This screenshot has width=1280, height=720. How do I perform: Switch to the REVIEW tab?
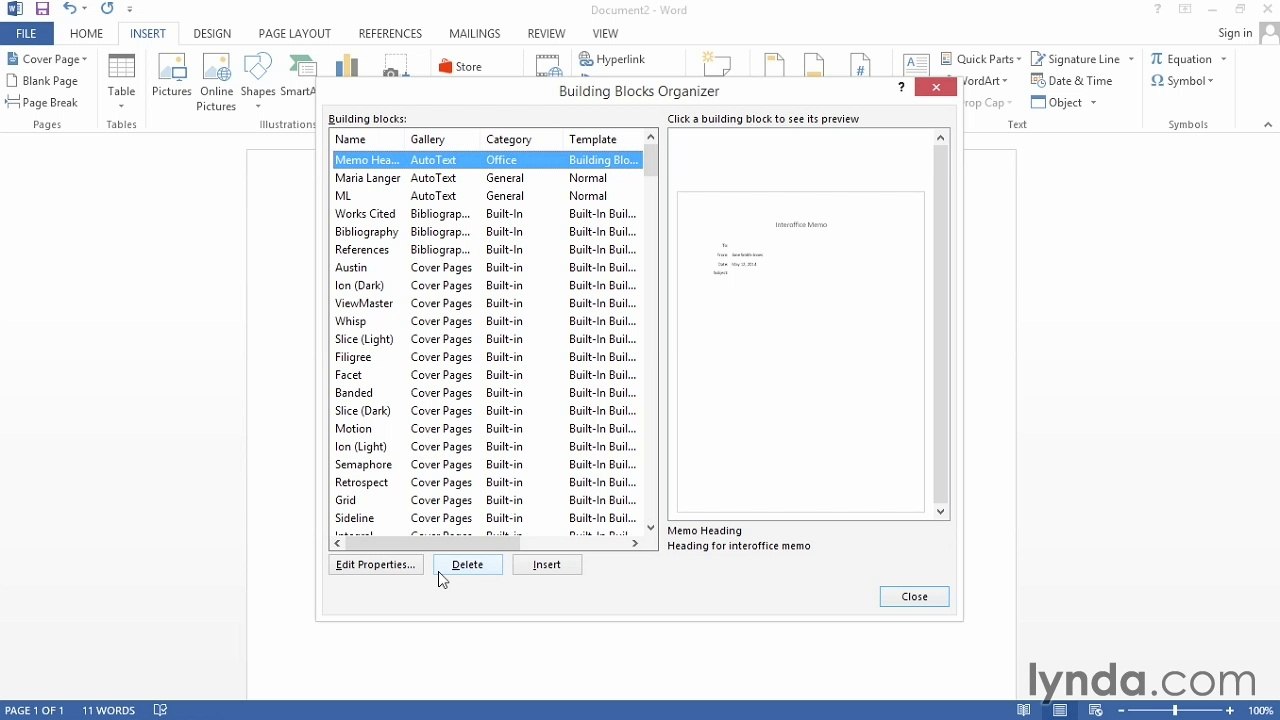click(546, 33)
